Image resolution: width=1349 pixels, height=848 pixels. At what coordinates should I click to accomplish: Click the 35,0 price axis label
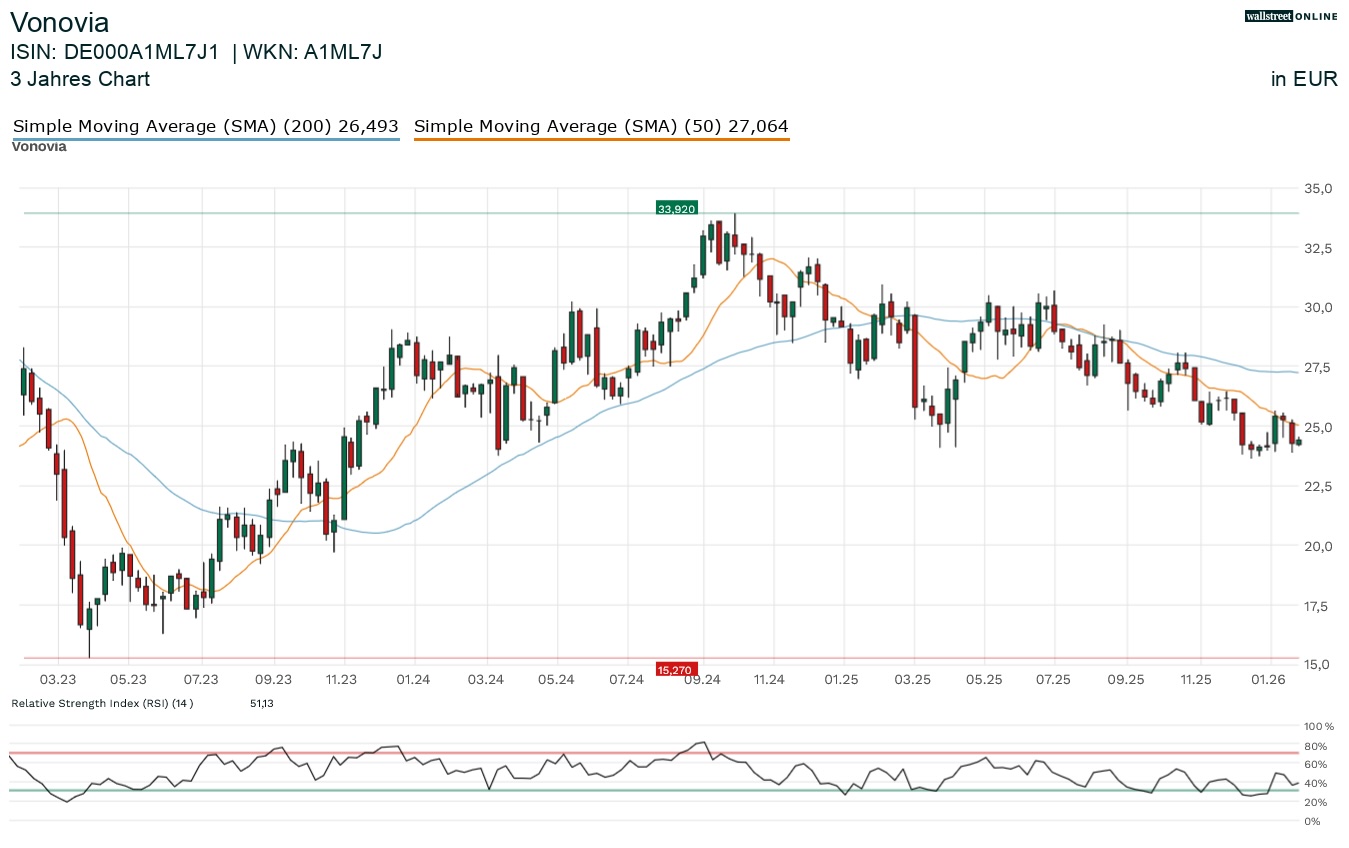coord(1316,188)
